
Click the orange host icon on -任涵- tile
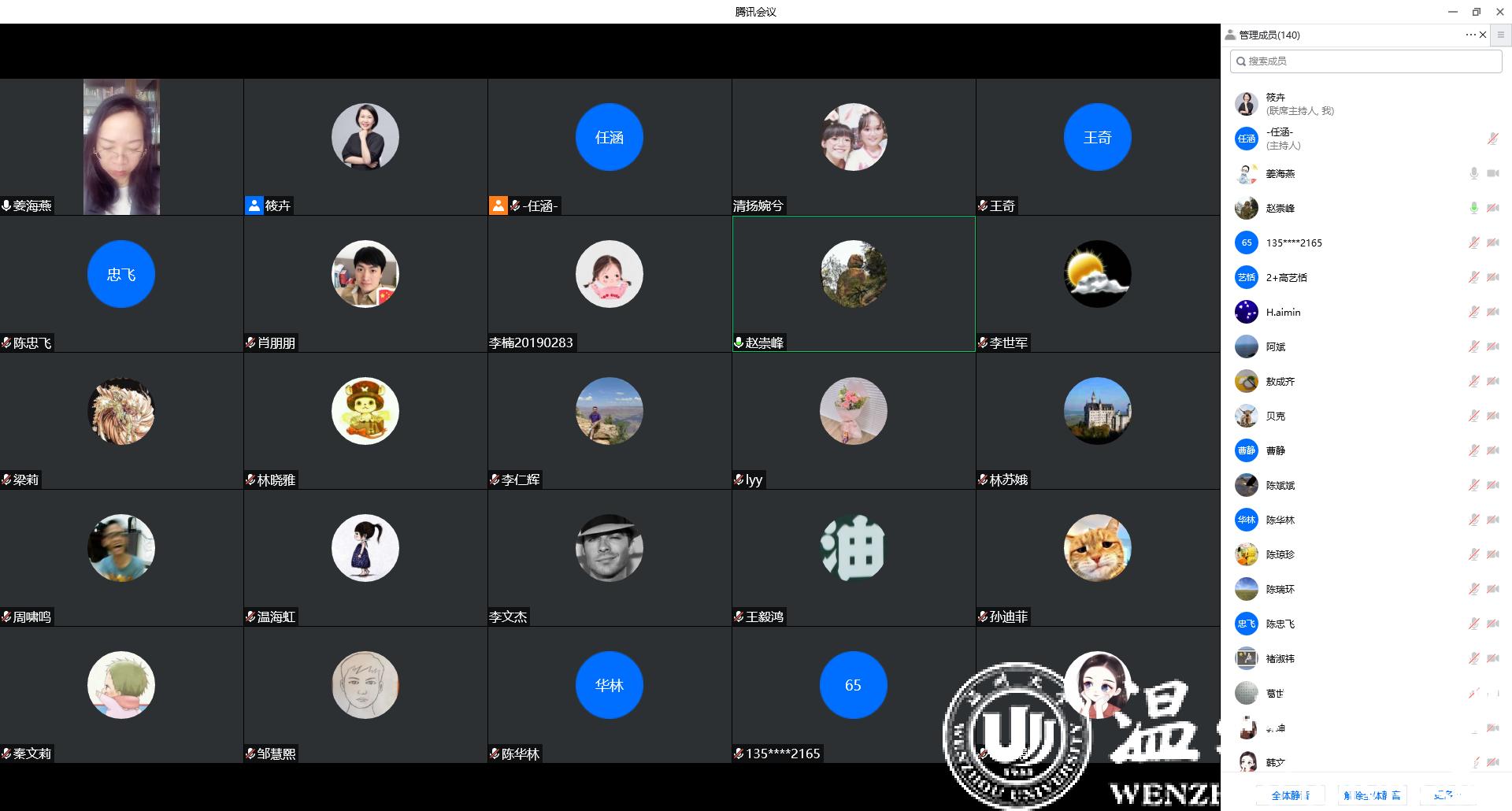point(498,206)
